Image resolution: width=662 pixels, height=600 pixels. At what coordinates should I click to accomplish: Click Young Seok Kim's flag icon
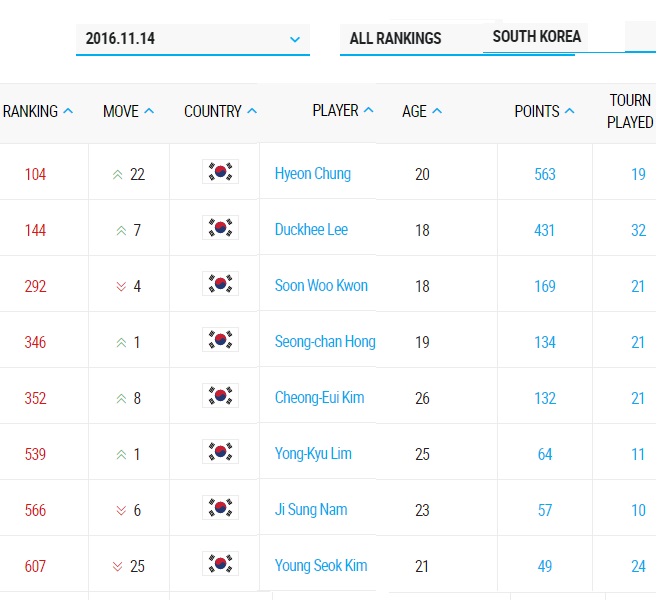coord(220,563)
